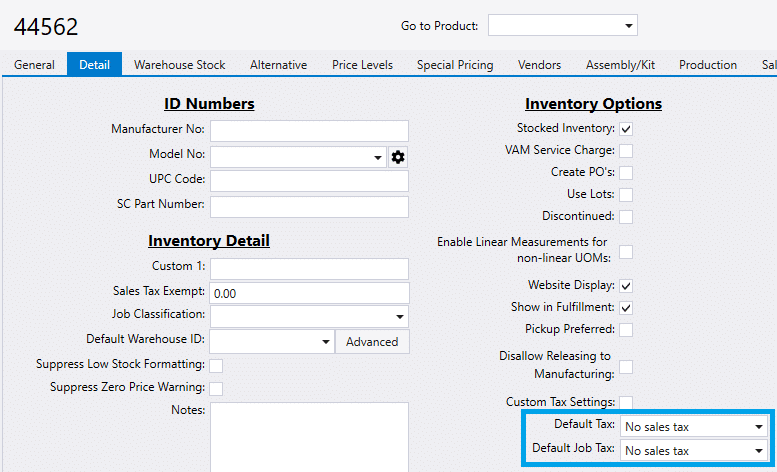Enable the VAM Service Charge checkbox

click(x=626, y=151)
